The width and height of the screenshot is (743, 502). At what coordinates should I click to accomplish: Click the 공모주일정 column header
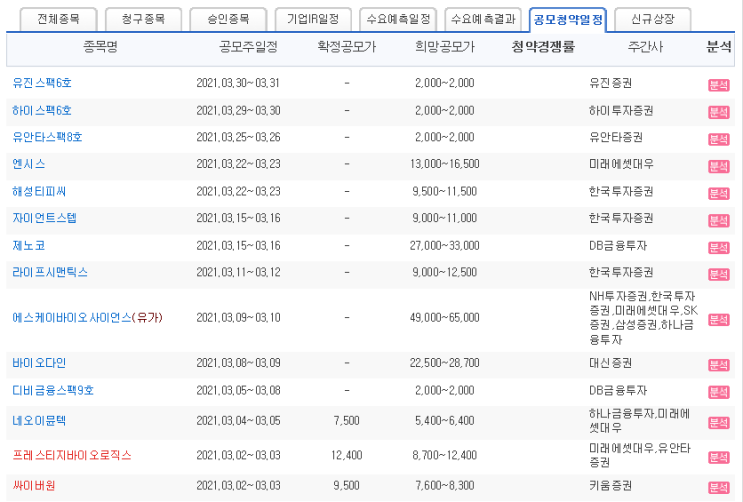click(248, 46)
